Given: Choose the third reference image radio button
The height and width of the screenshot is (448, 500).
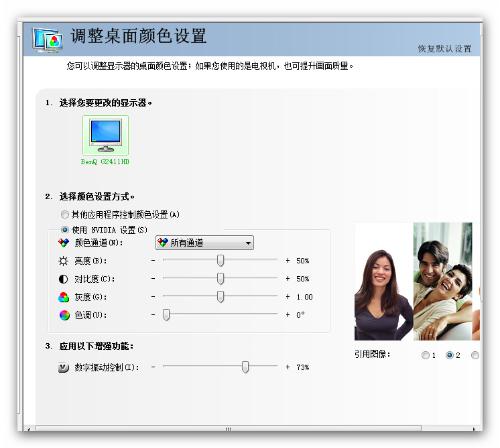Looking at the screenshot, I should pyautogui.click(x=475, y=355).
